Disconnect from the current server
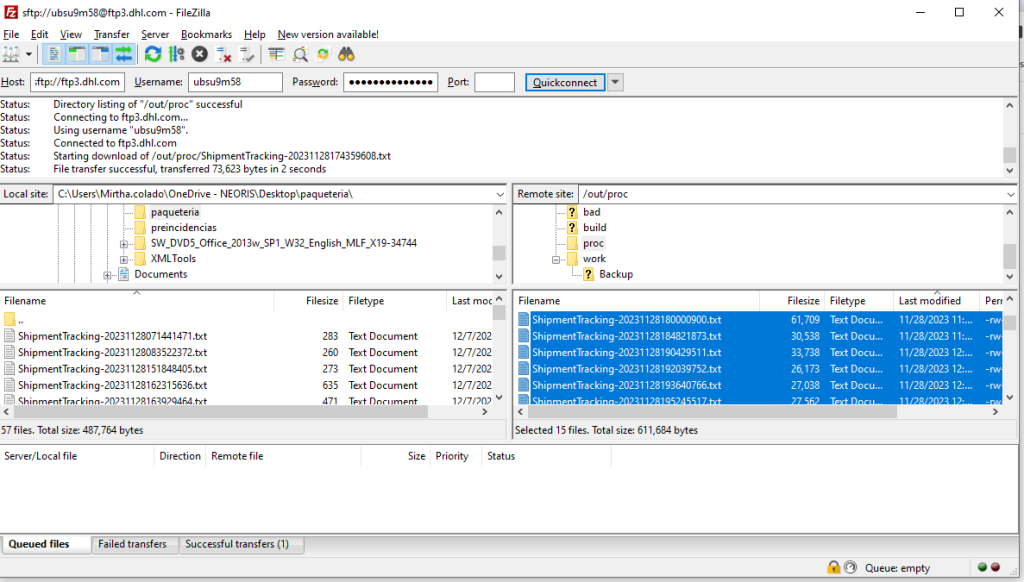 pos(223,54)
